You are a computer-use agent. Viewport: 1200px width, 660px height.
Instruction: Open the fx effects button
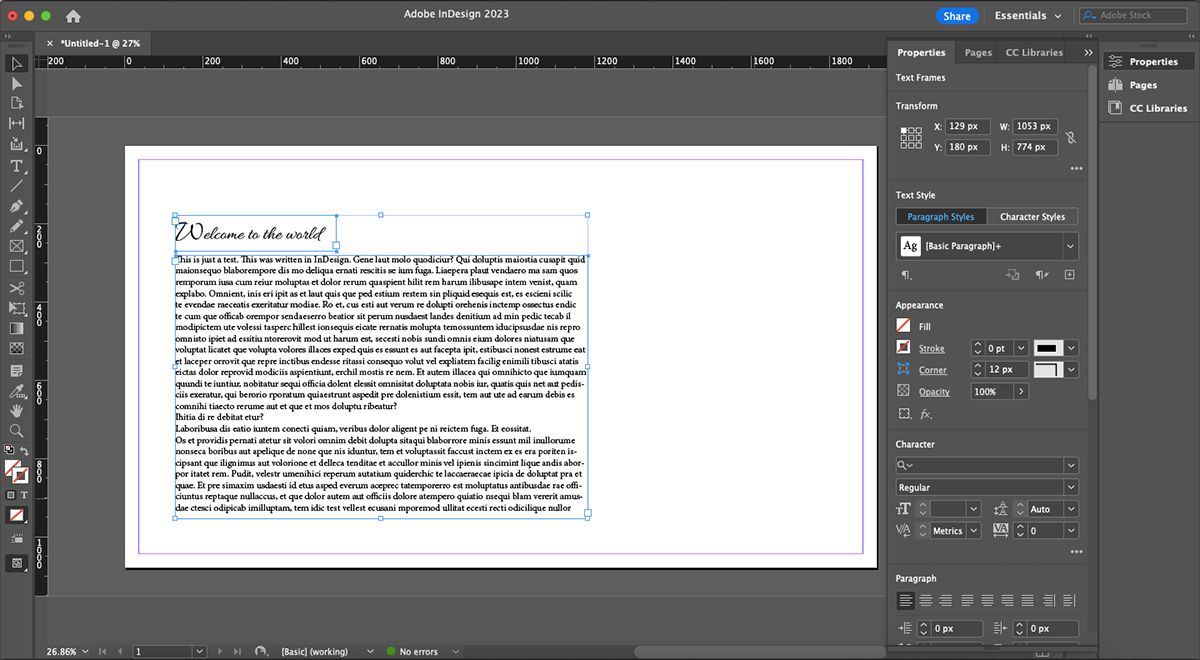pos(926,413)
